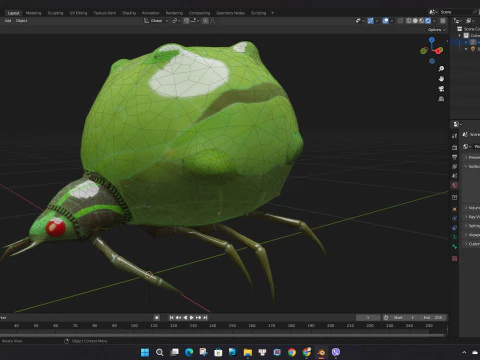Image resolution: width=480 pixels, height=360 pixels.
Task: Click the hand pan view icon
Action: pos(441,79)
